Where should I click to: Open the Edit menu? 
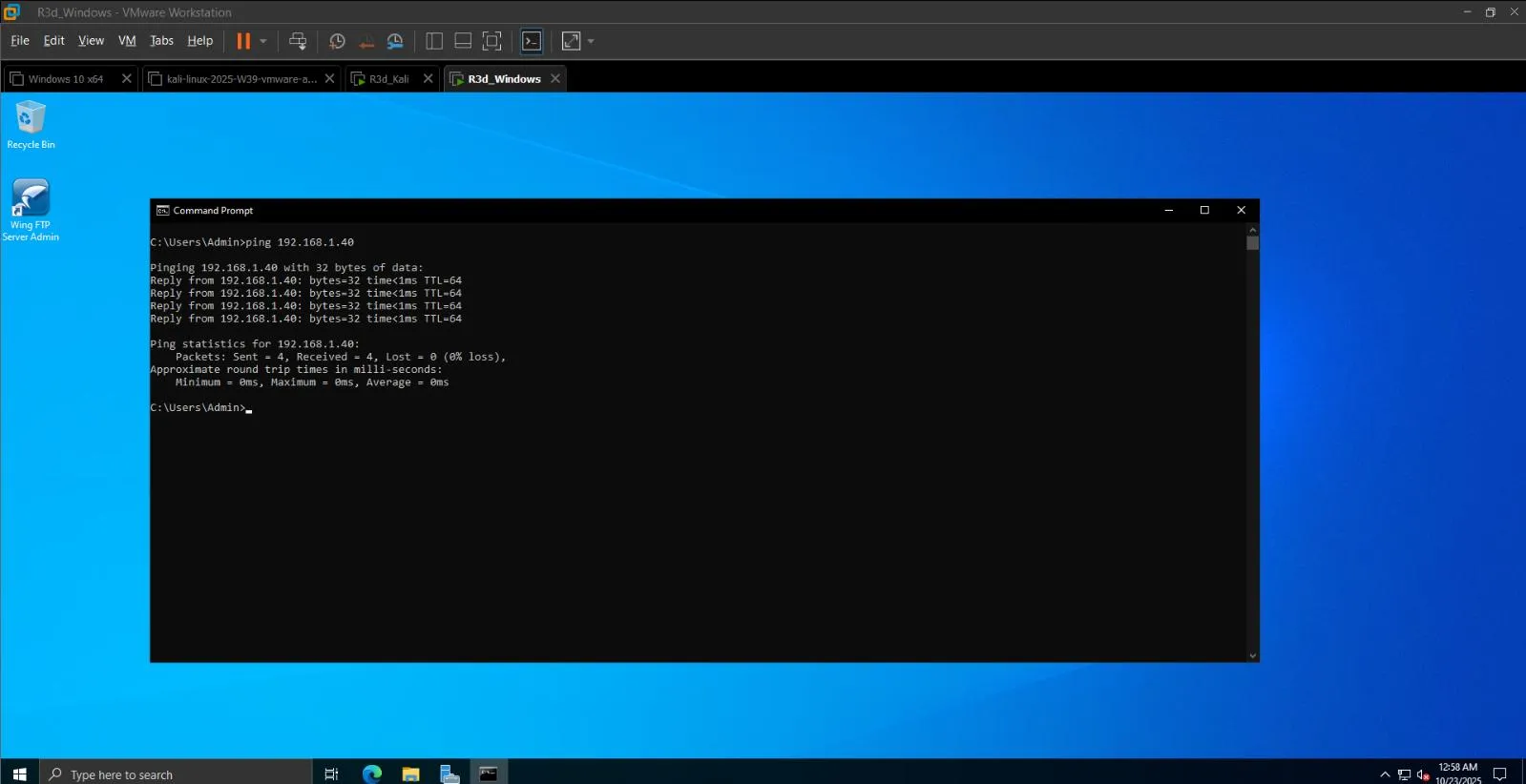54,41
